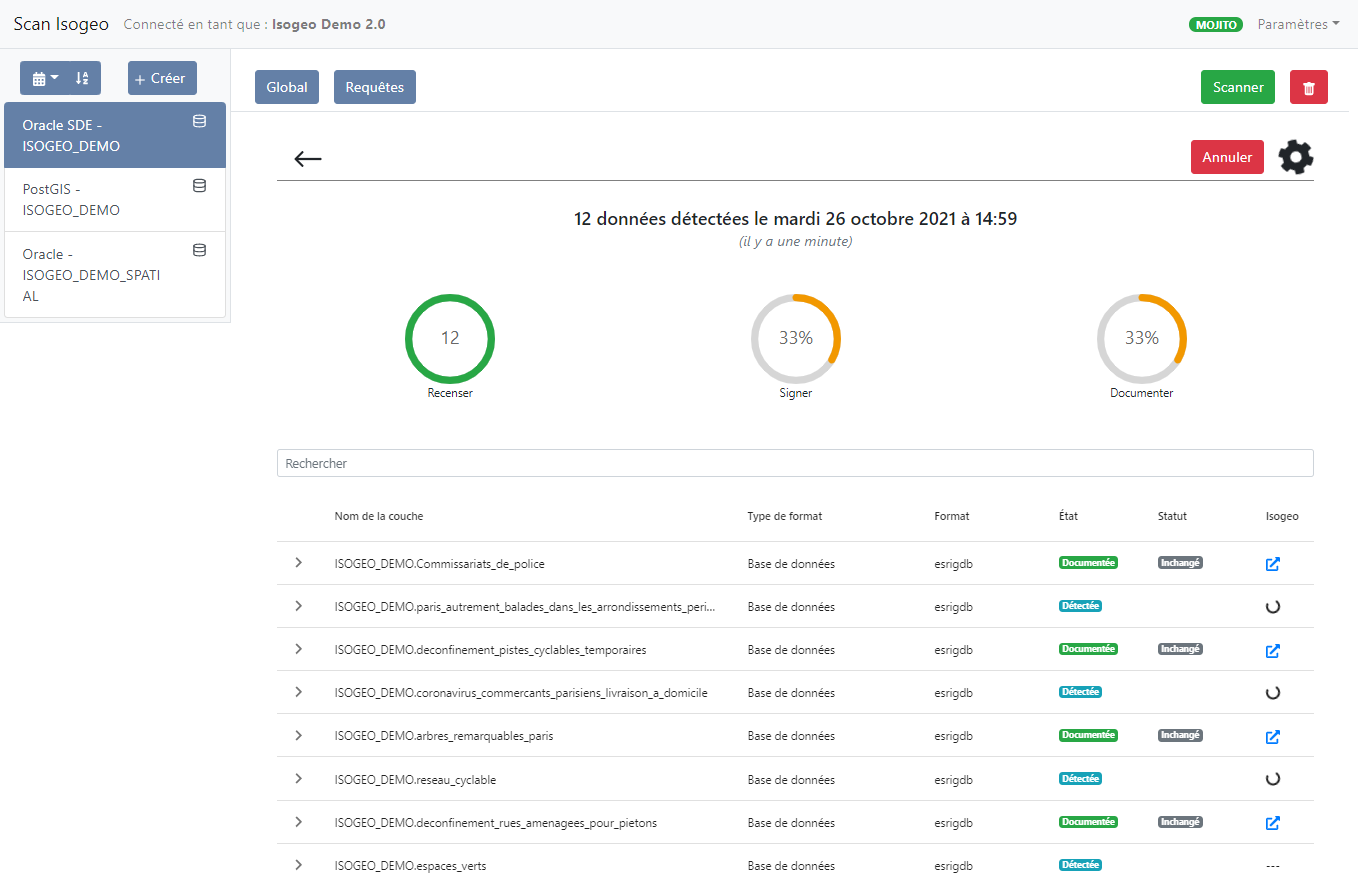Open Commissariats_de_police in Isogeo external link
This screenshot has height=886, width=1358.
1273,564
